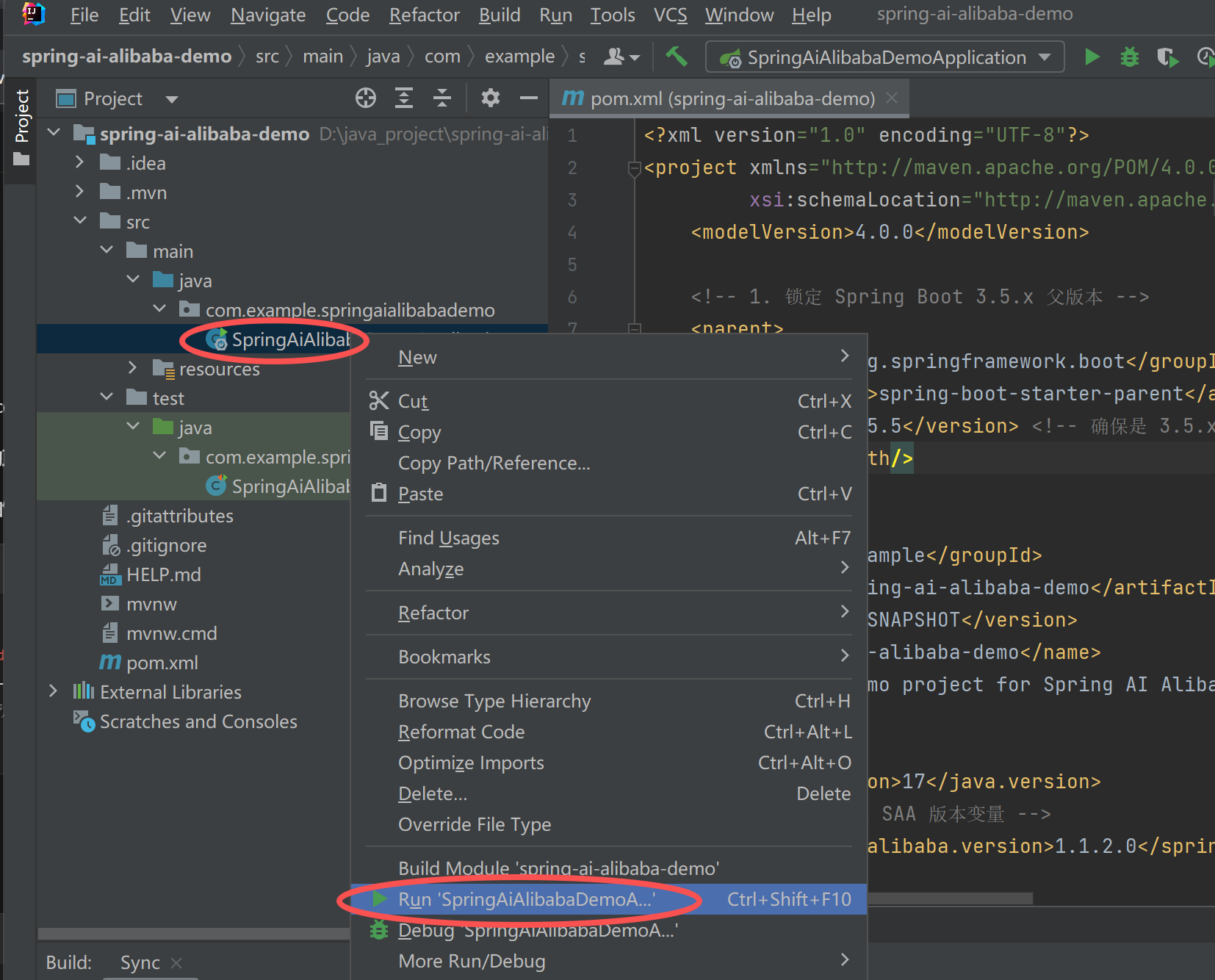
Task: Click the example breadcrumb segment
Action: point(519,57)
